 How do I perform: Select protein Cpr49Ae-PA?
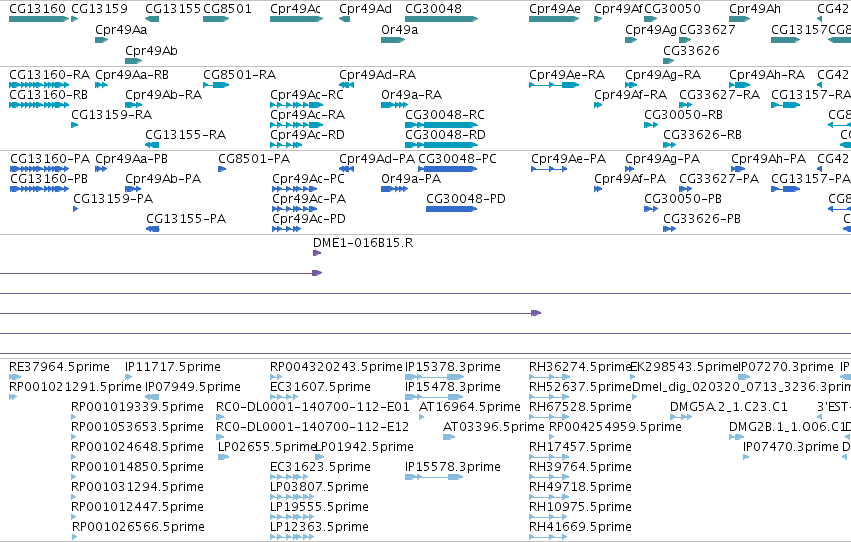pos(568,159)
